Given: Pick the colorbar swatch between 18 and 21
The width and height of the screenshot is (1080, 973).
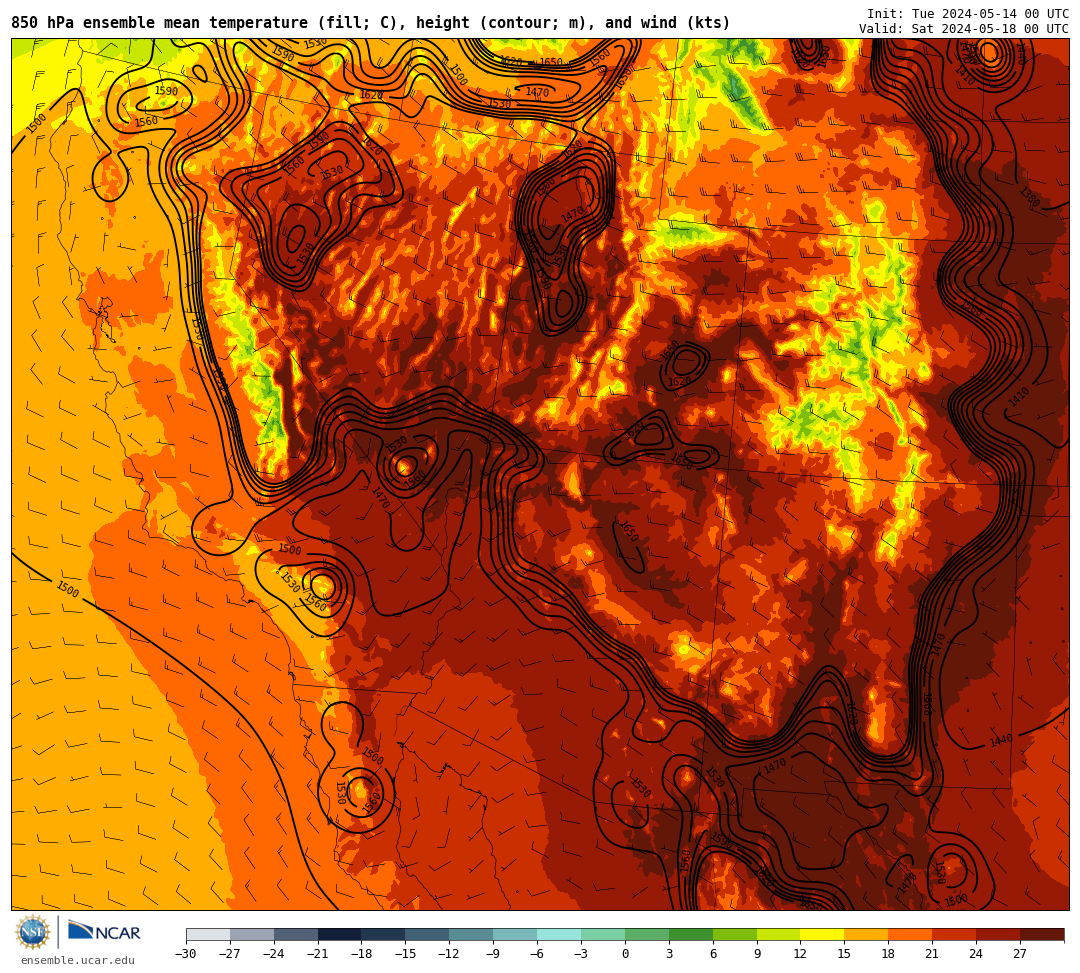Looking at the screenshot, I should [911, 934].
